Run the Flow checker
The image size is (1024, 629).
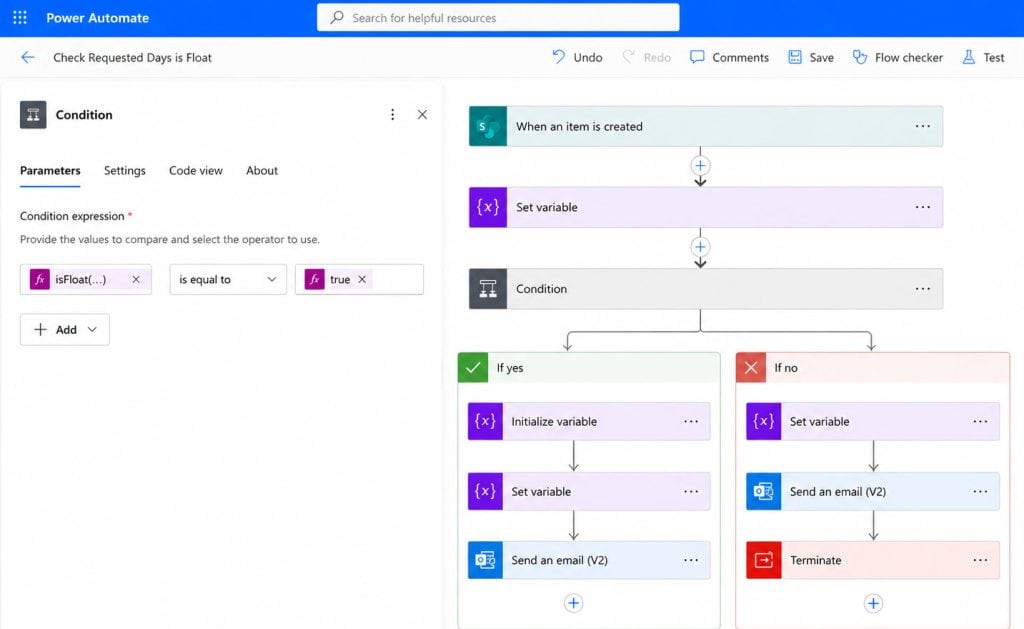tap(897, 57)
